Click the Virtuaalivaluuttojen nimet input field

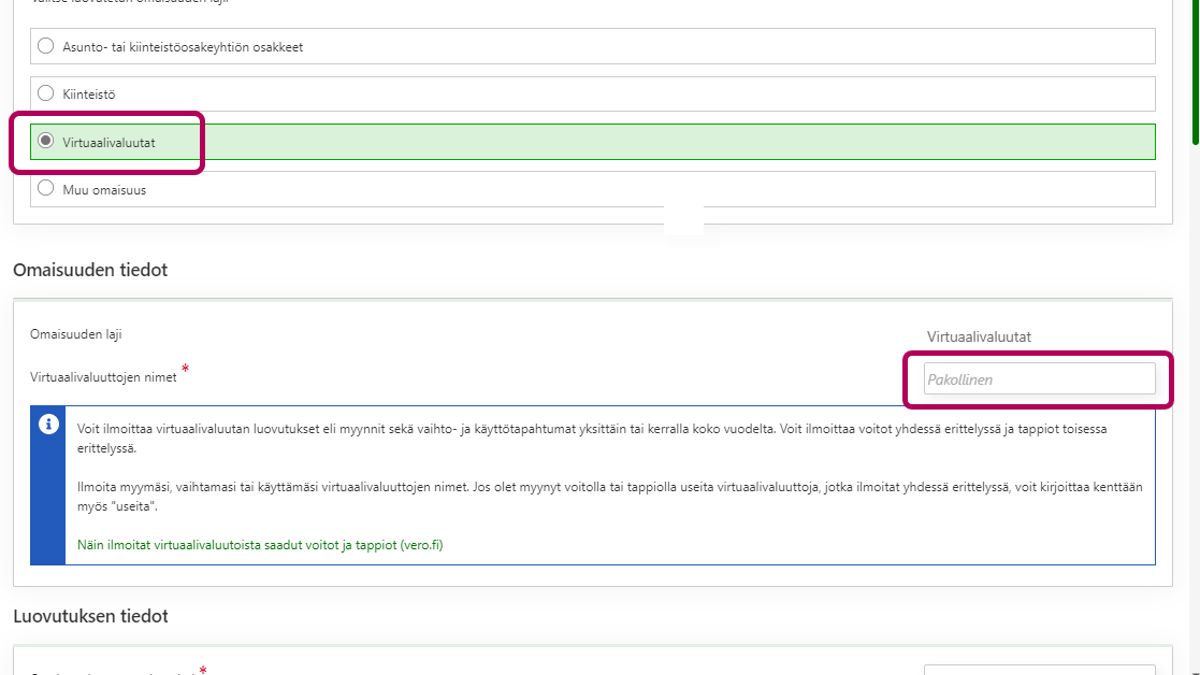[1038, 379]
